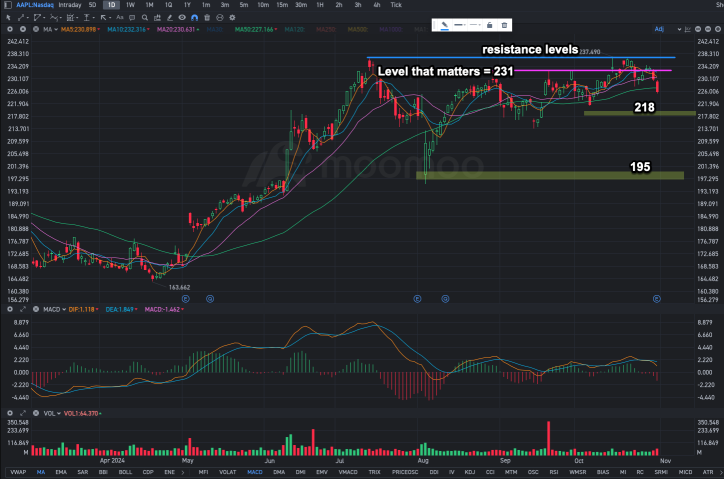Toggle MA20 line via its value label
The width and height of the screenshot is (724, 479).
(x=178, y=29)
